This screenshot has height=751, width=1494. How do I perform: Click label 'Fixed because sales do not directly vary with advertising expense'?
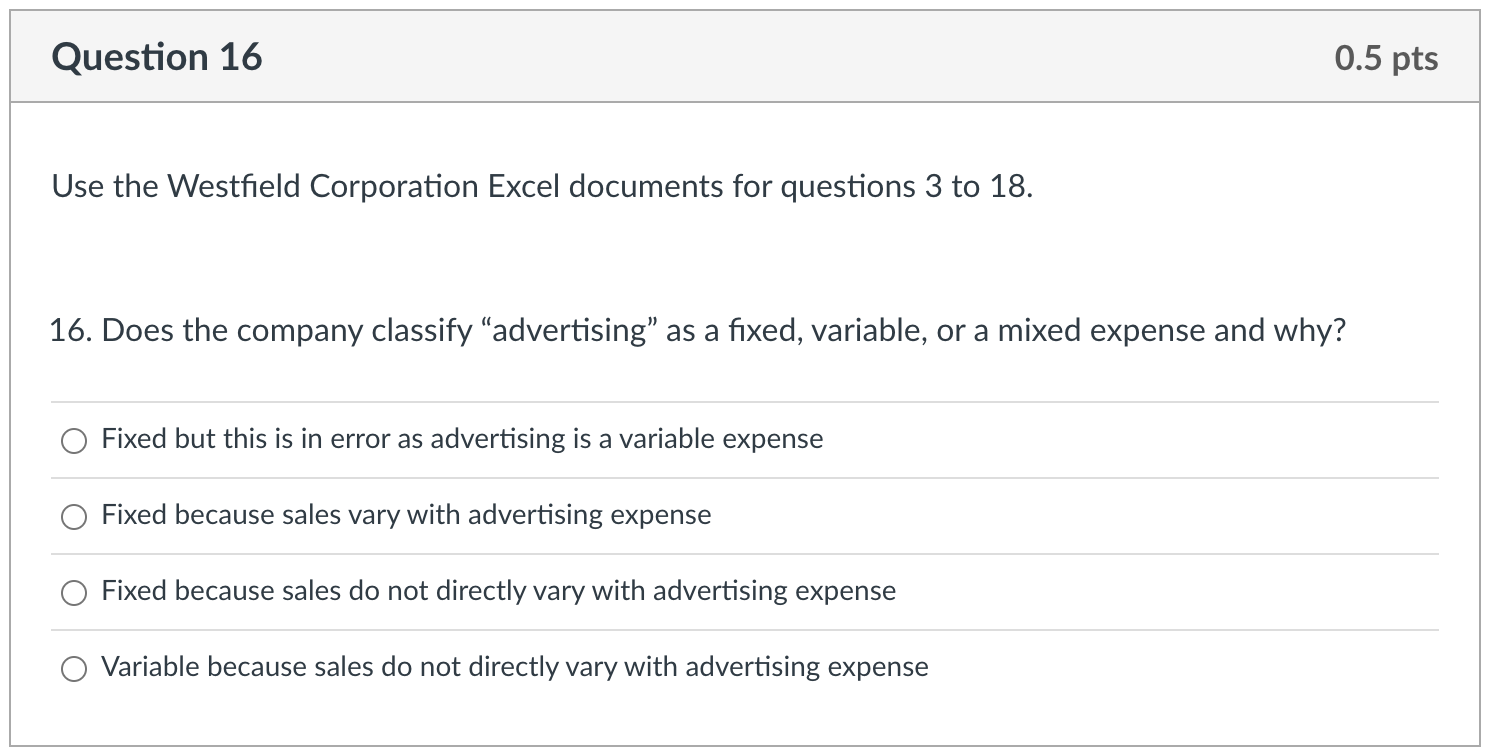click(x=498, y=591)
